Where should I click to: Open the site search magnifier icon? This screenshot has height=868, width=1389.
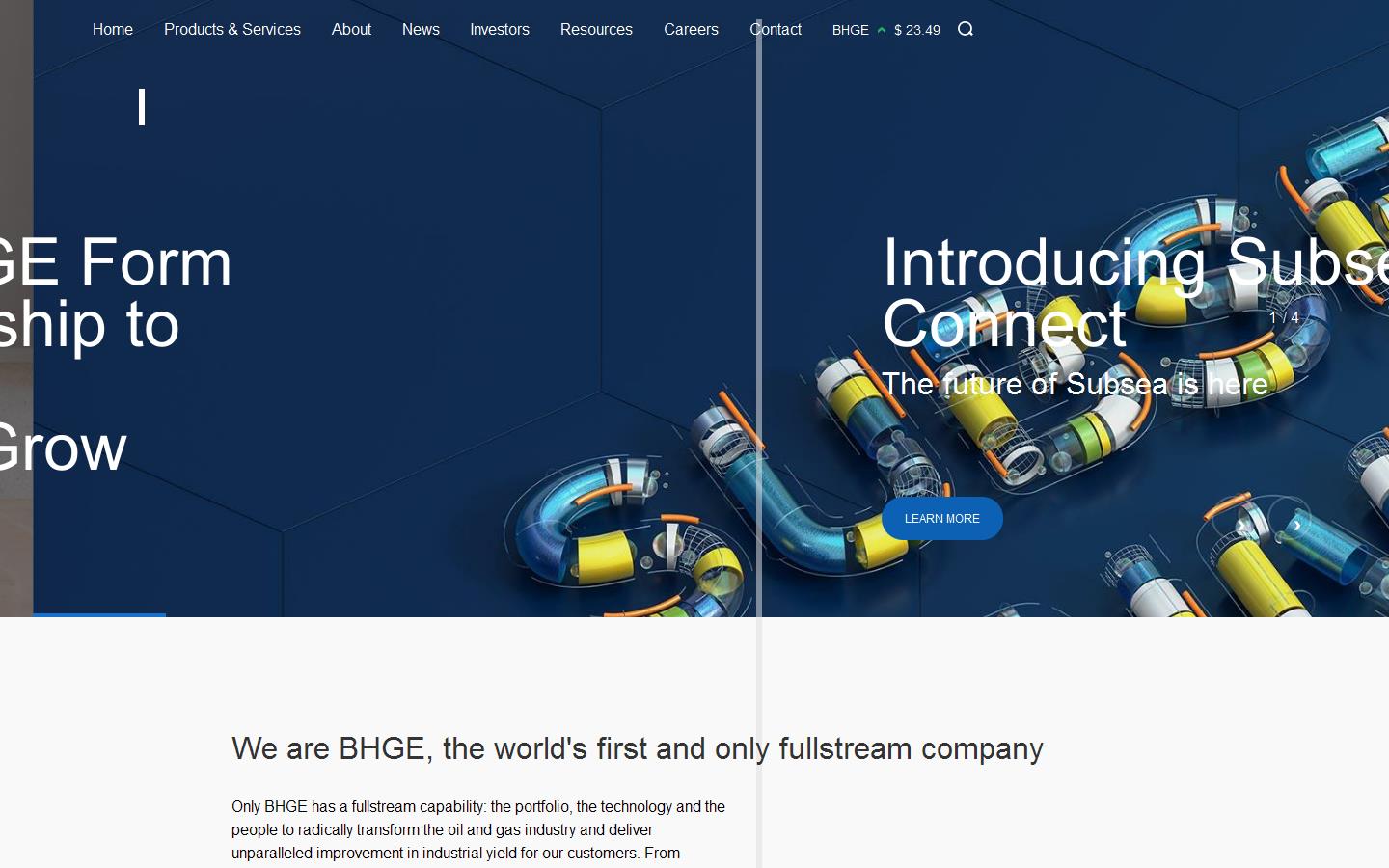(x=966, y=30)
